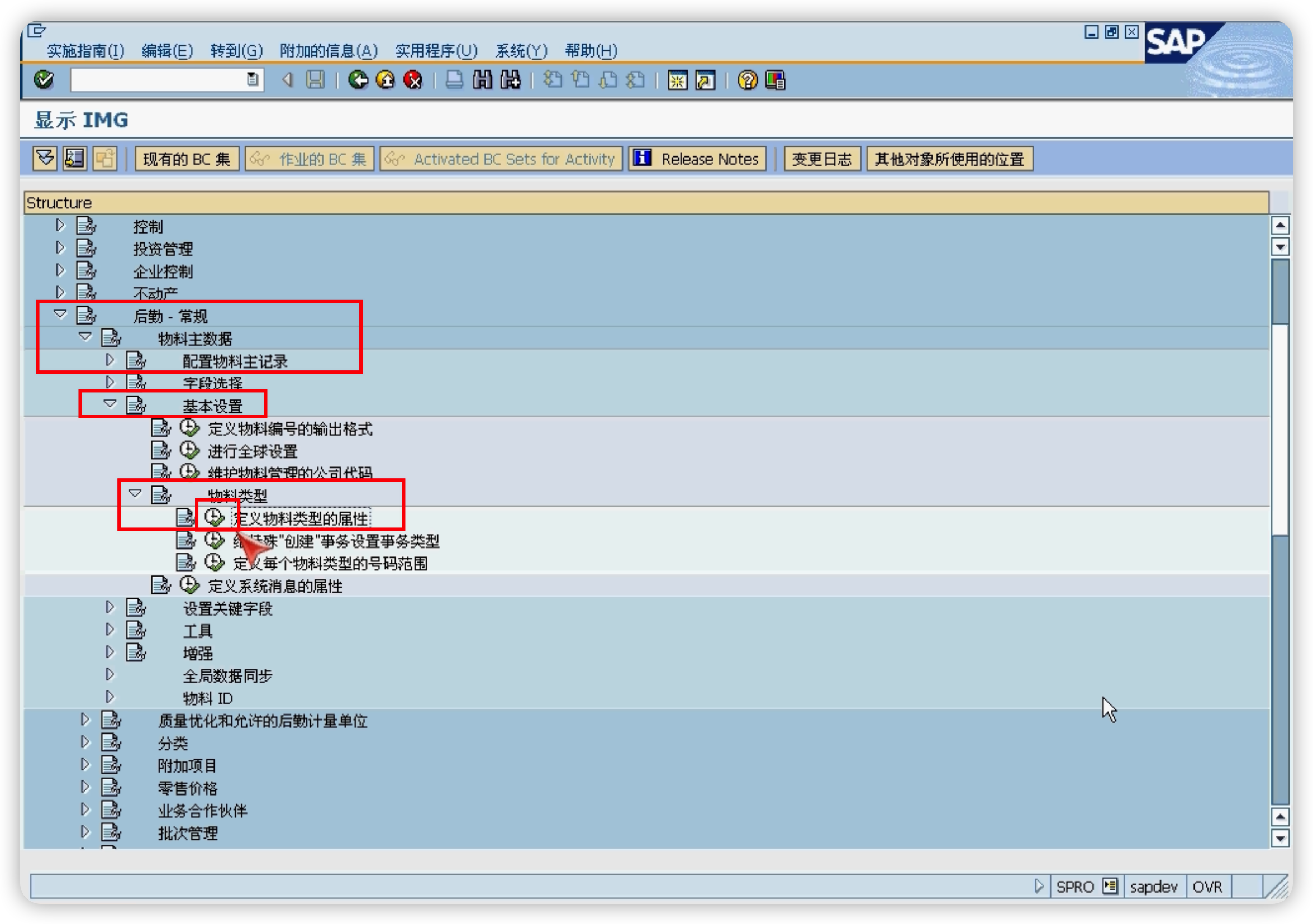Run the activity 定义物料类型的属性 clock icon
Image resolution: width=1313 pixels, height=924 pixels.
click(215, 518)
